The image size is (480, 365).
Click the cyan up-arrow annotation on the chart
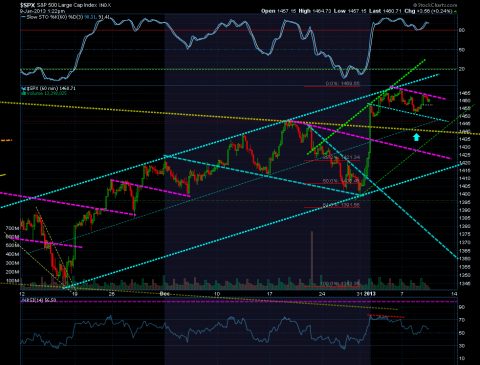point(416,137)
